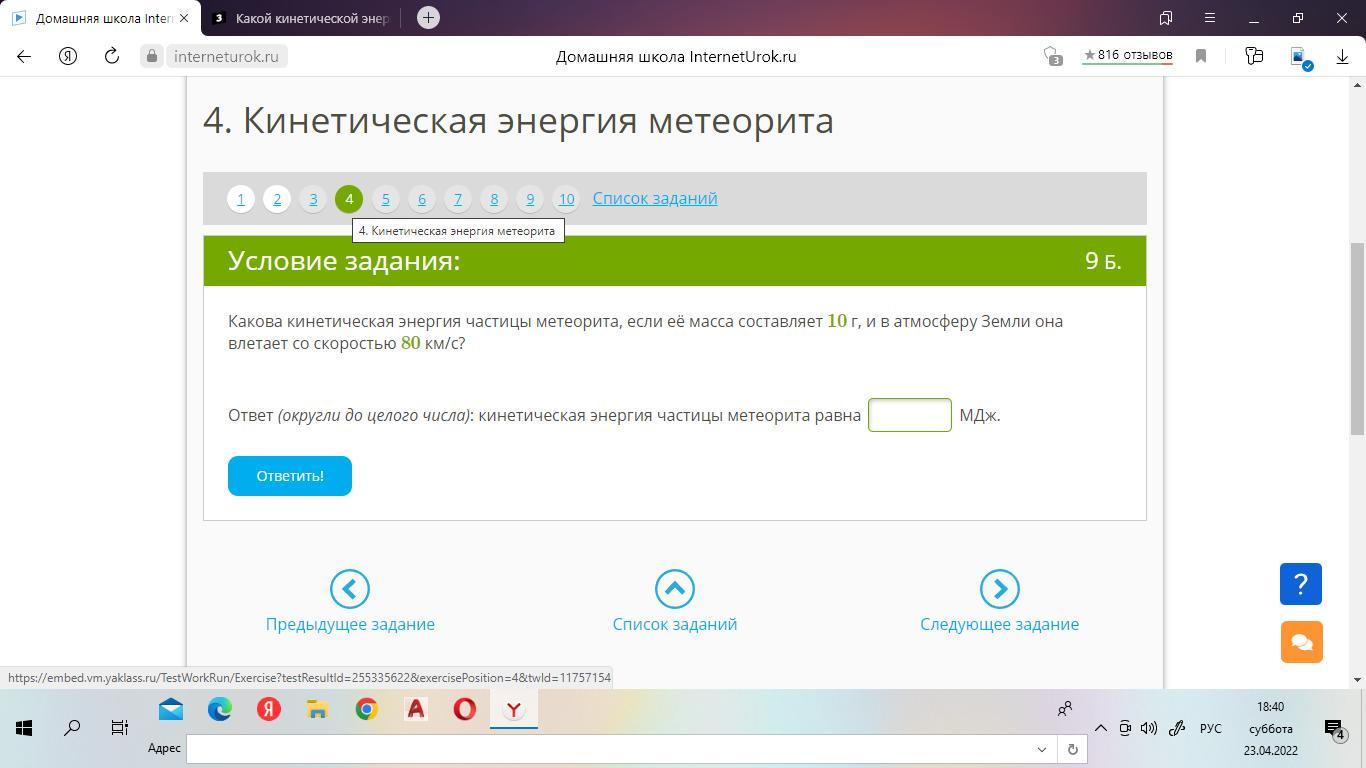
Task: Go to task number 5
Action: pos(385,199)
